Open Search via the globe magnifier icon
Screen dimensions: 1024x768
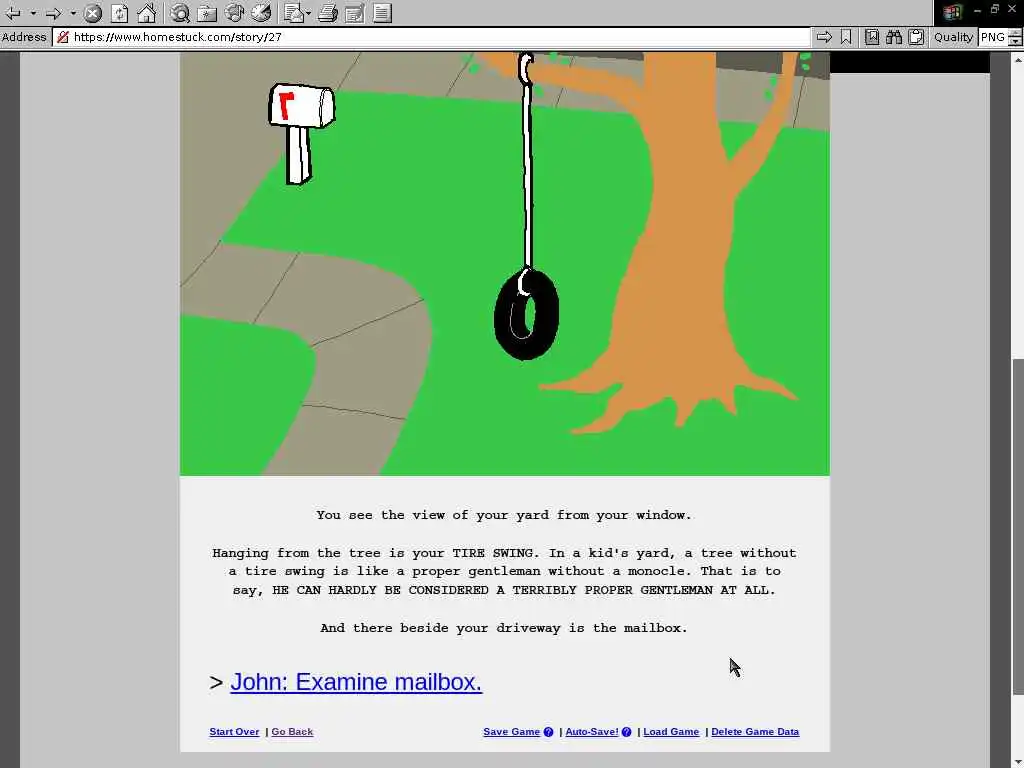[180, 12]
